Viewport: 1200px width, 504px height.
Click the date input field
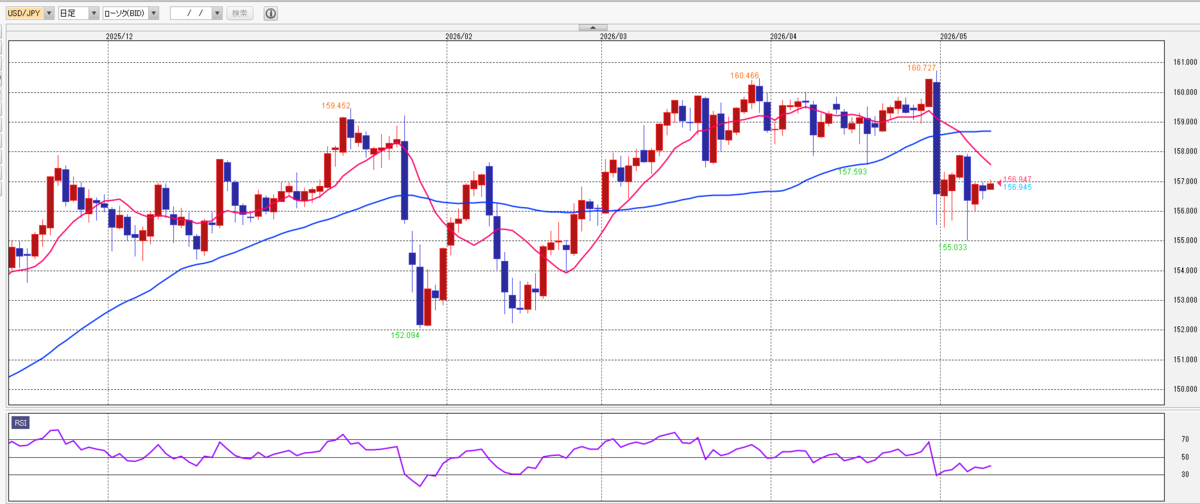[x=191, y=14]
